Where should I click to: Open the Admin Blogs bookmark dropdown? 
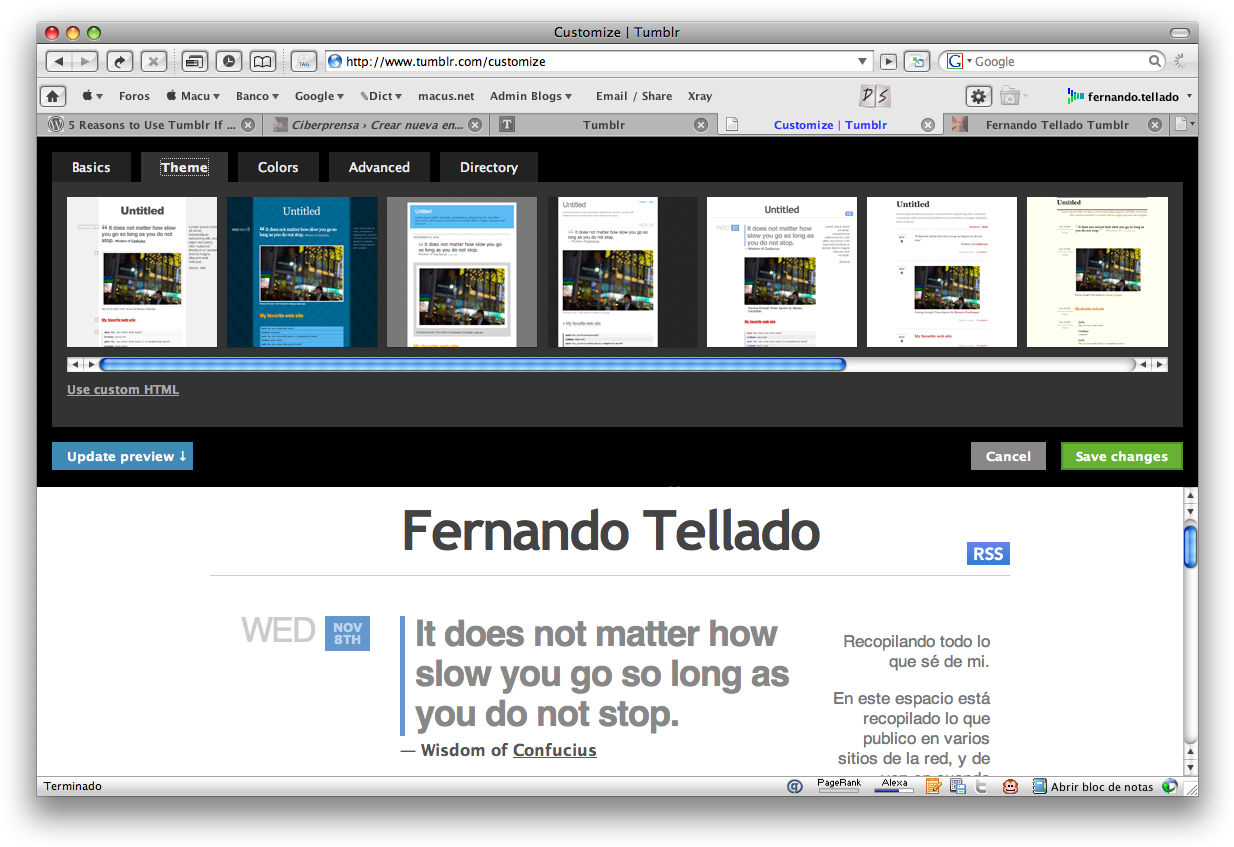530,96
